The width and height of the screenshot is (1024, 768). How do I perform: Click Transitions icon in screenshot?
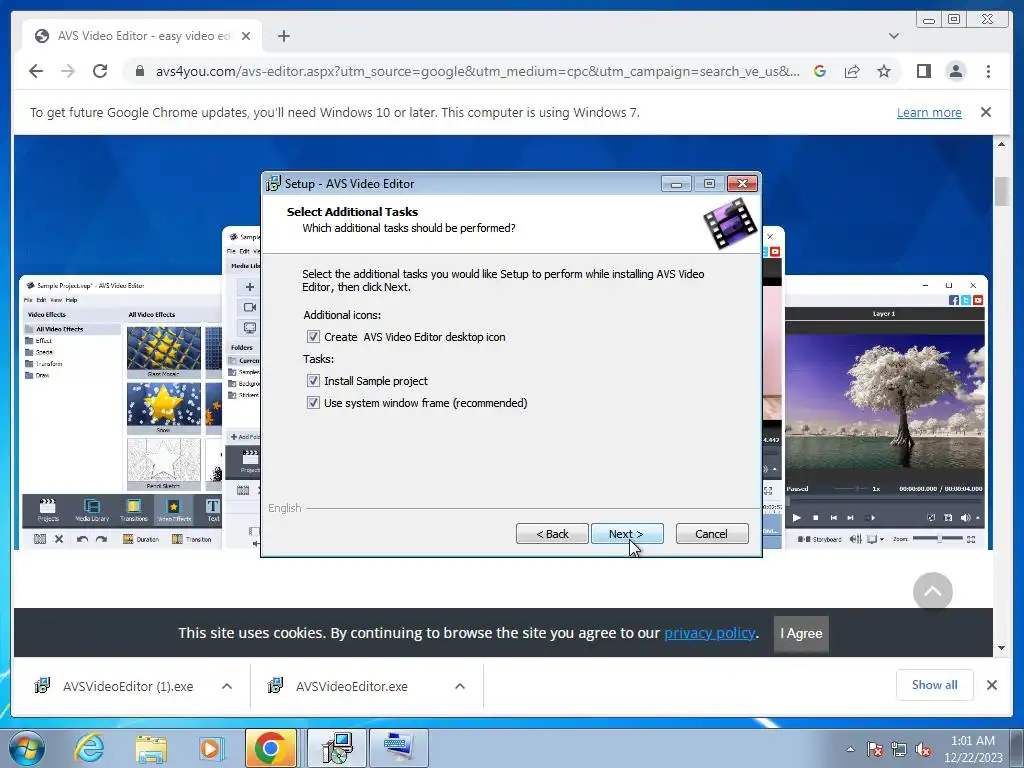(134, 509)
